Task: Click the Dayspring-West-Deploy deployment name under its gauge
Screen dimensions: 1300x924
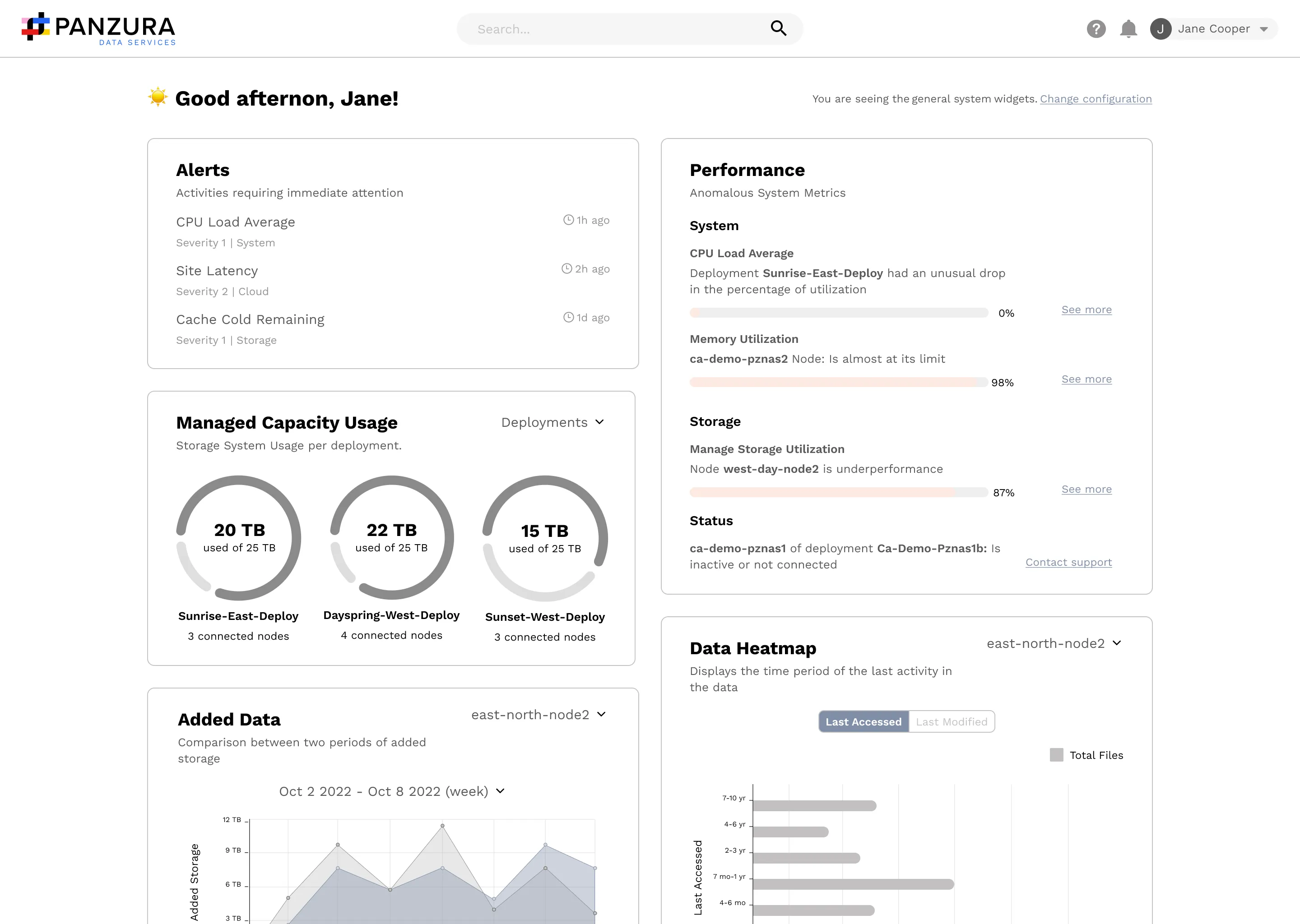Action: pyautogui.click(x=392, y=615)
